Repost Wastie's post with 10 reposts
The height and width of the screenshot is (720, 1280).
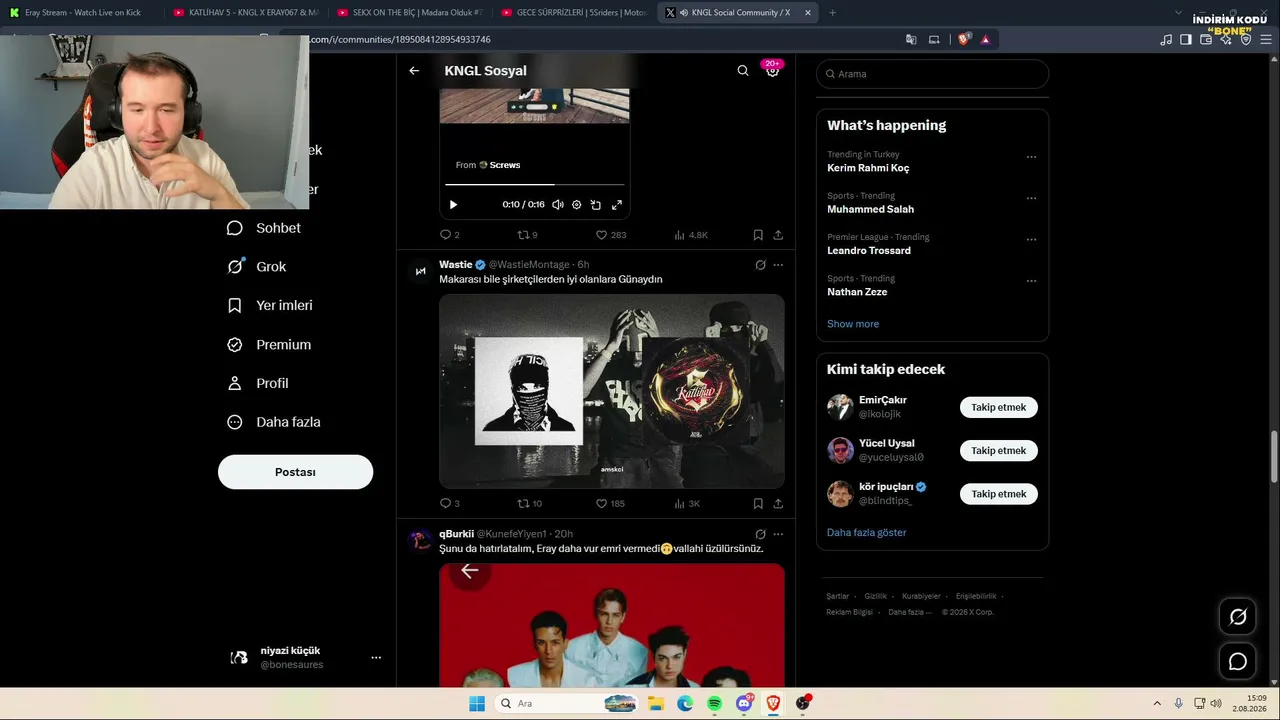point(529,504)
